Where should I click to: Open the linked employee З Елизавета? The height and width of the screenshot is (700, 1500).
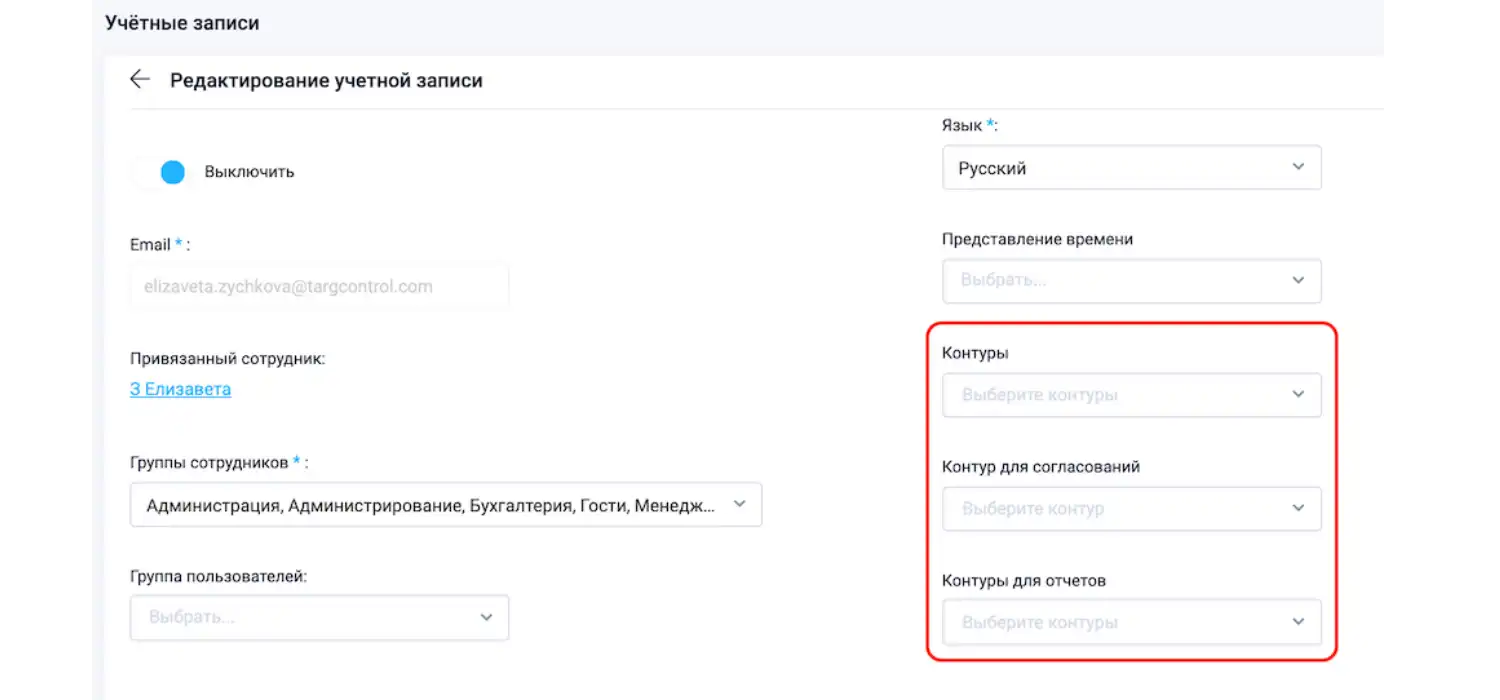click(180, 389)
